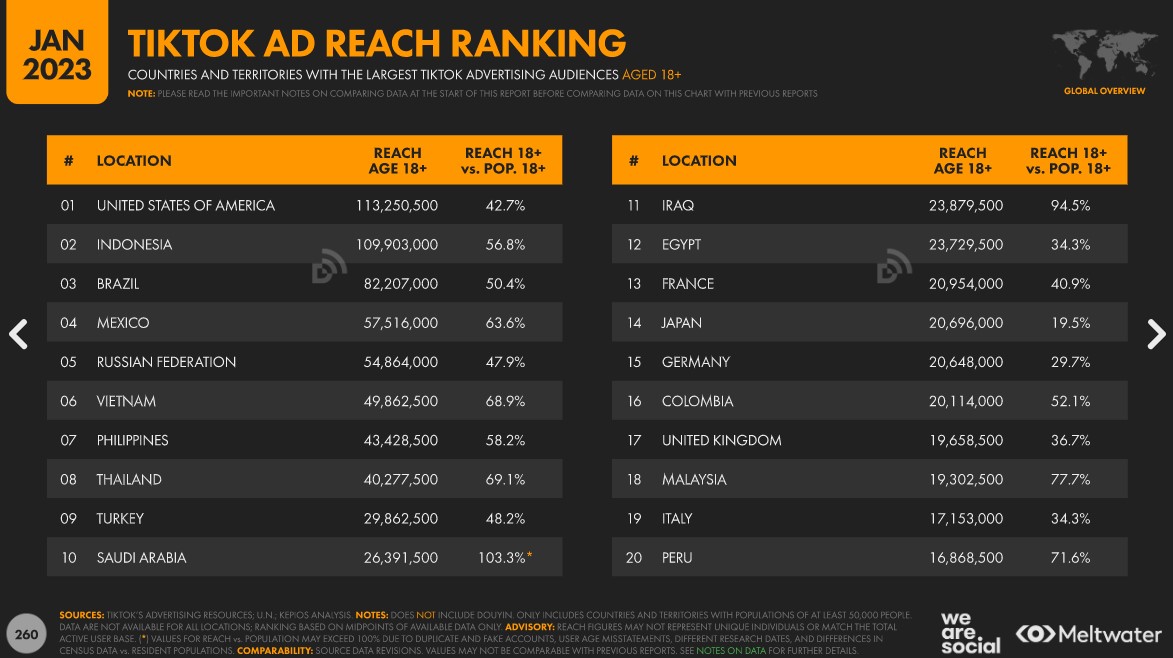Select the Iraq row
The height and width of the screenshot is (658, 1173).
869,205
